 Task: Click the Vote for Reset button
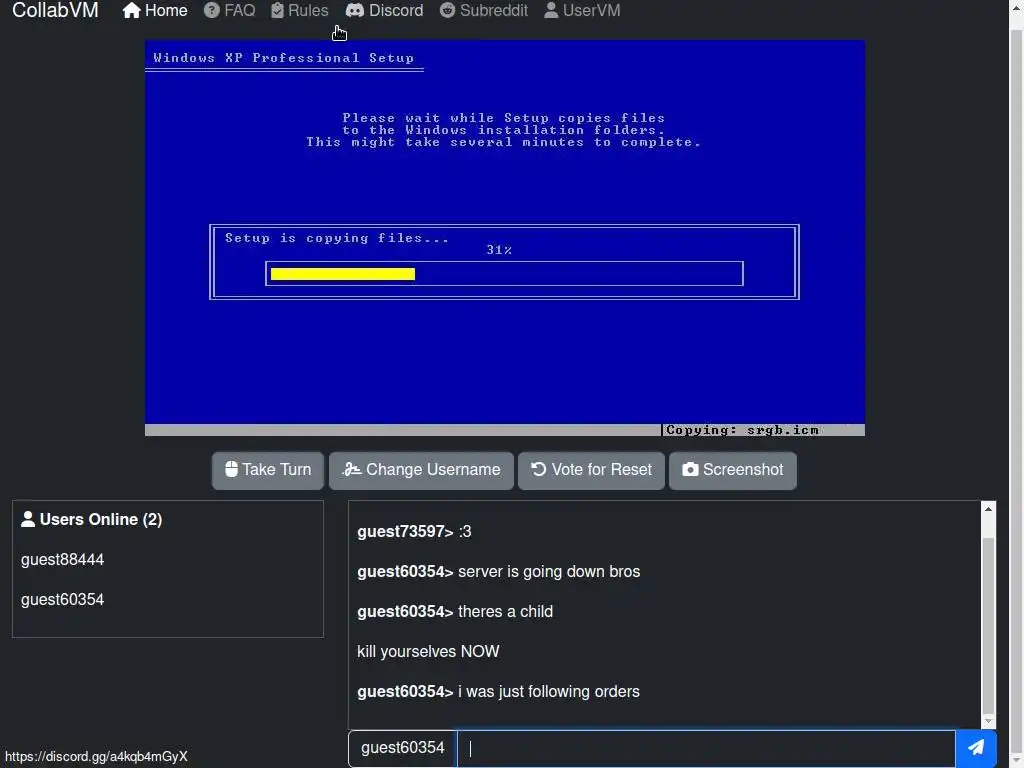click(x=591, y=470)
